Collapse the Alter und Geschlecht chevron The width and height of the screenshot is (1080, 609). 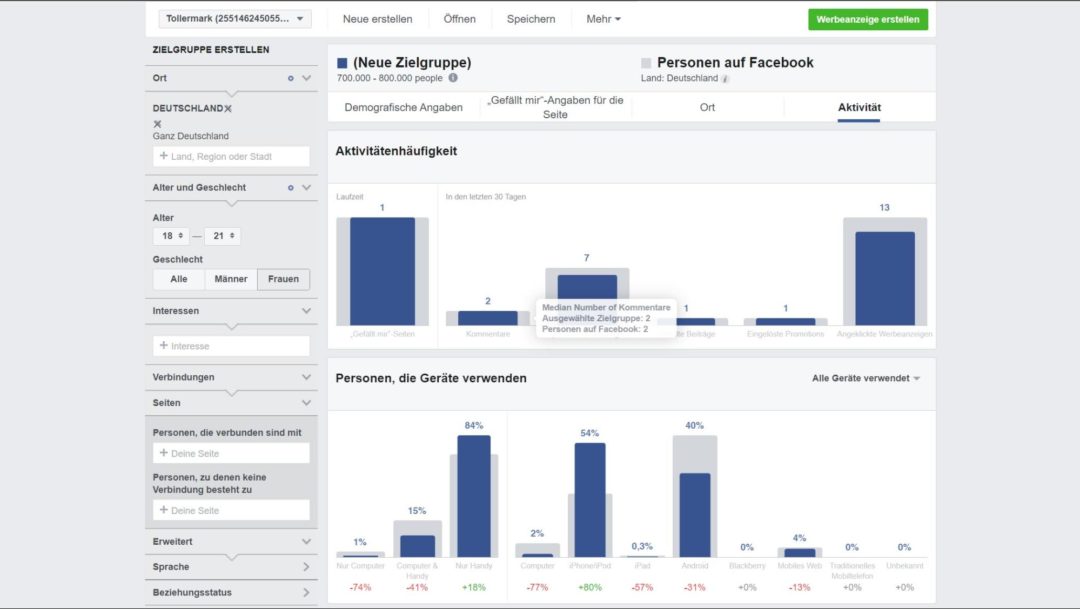coord(307,187)
